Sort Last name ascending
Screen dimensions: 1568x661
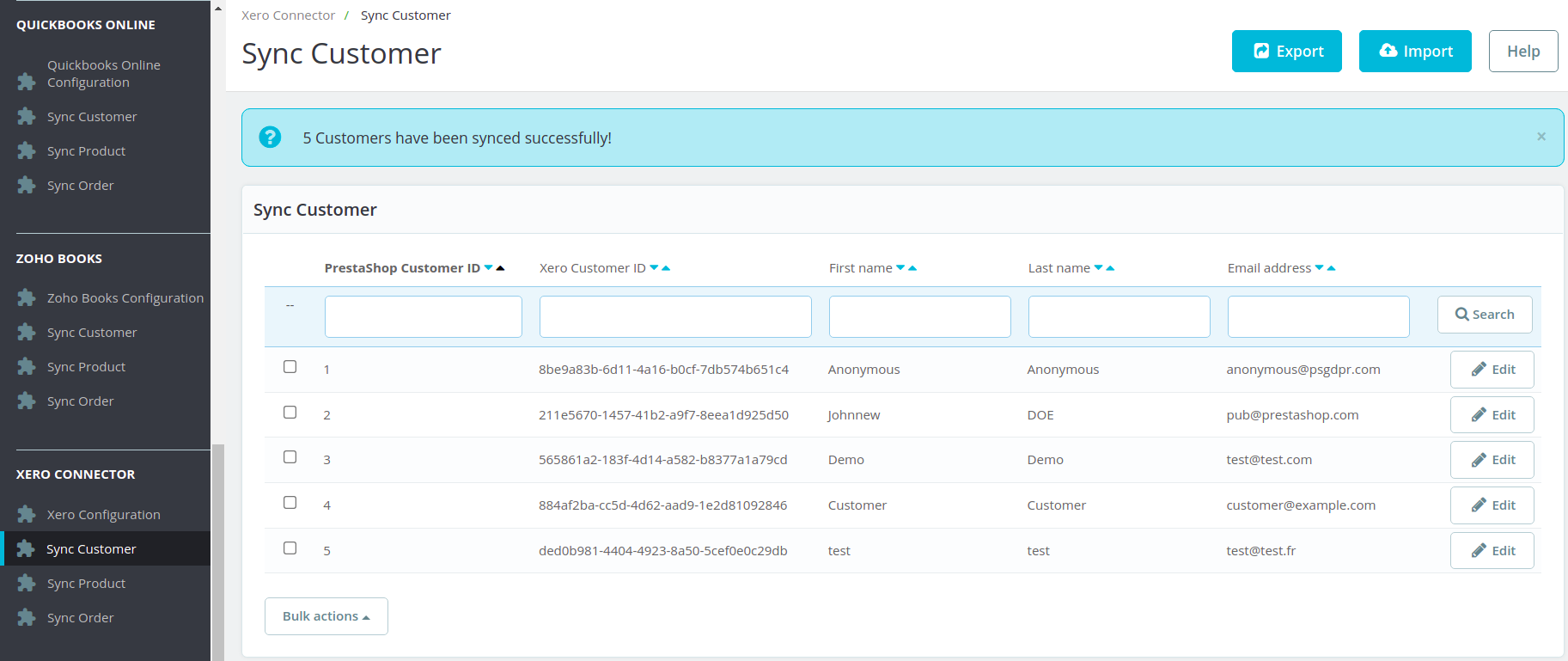click(x=1110, y=267)
